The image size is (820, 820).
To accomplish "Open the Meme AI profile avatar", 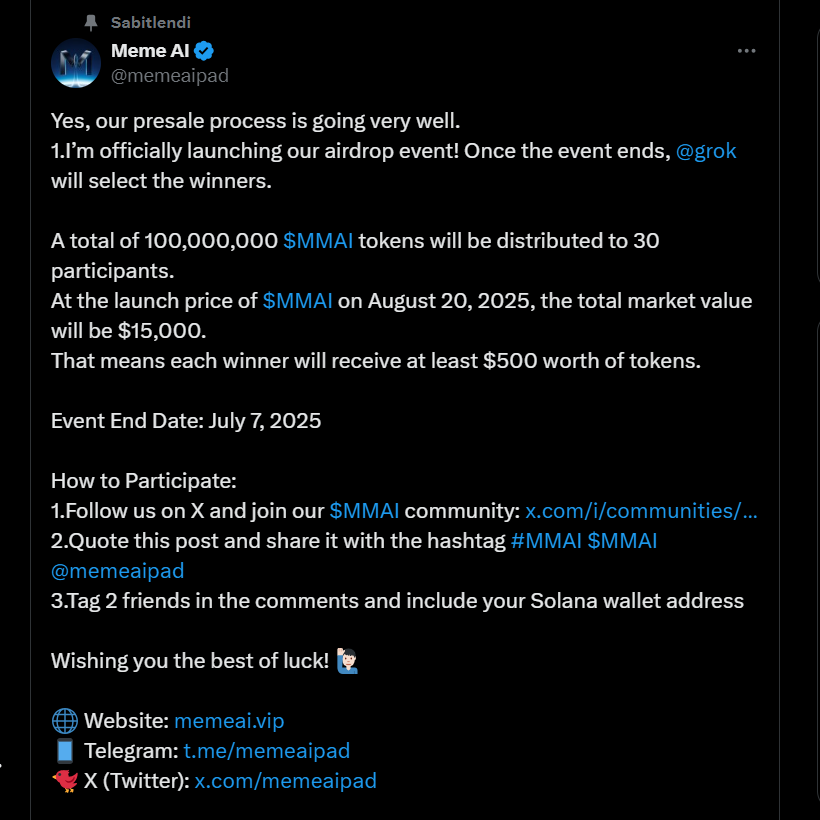I will pyautogui.click(x=76, y=63).
